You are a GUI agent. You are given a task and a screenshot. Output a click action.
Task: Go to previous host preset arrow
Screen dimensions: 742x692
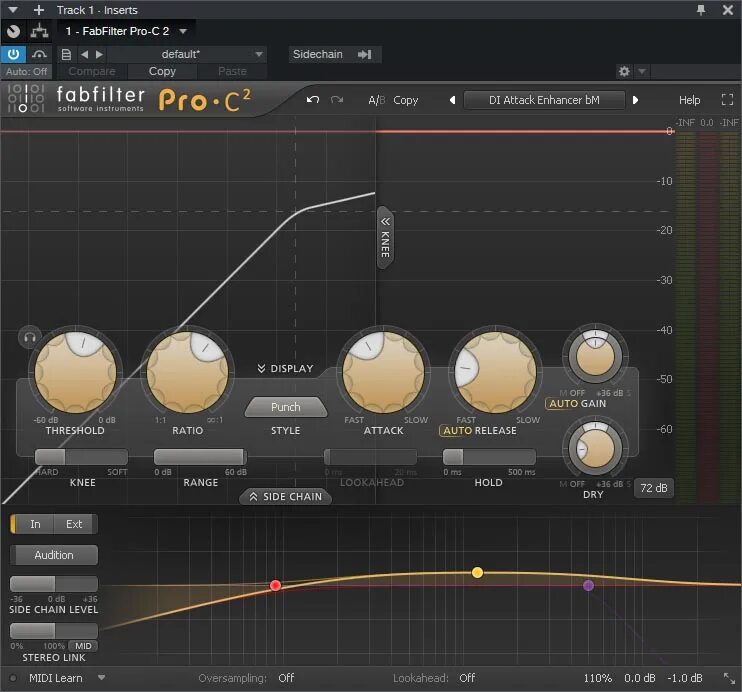pos(84,54)
